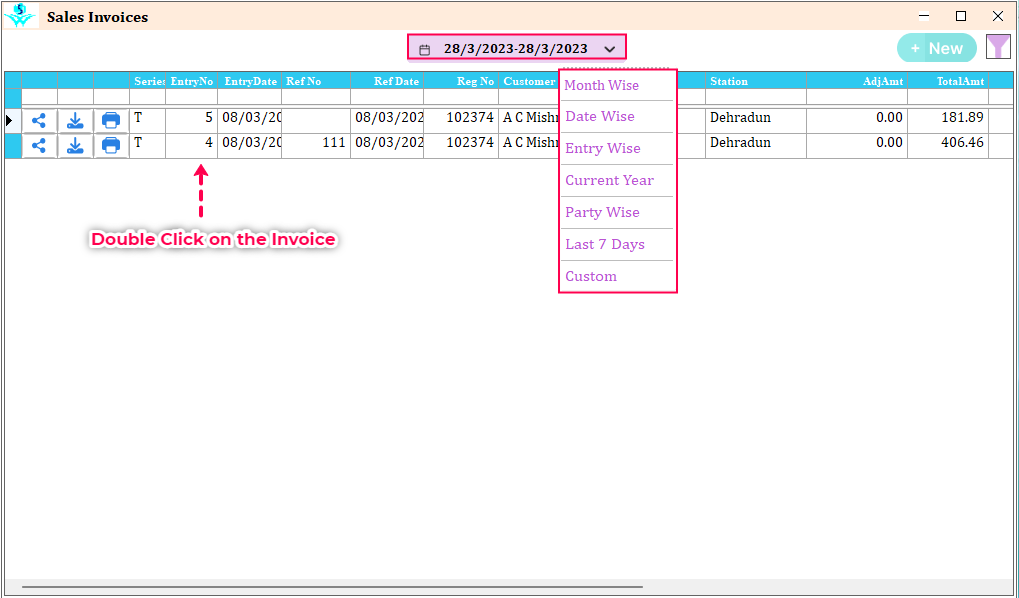Create a New sales invoice
The image size is (1019, 598).
pos(936,48)
